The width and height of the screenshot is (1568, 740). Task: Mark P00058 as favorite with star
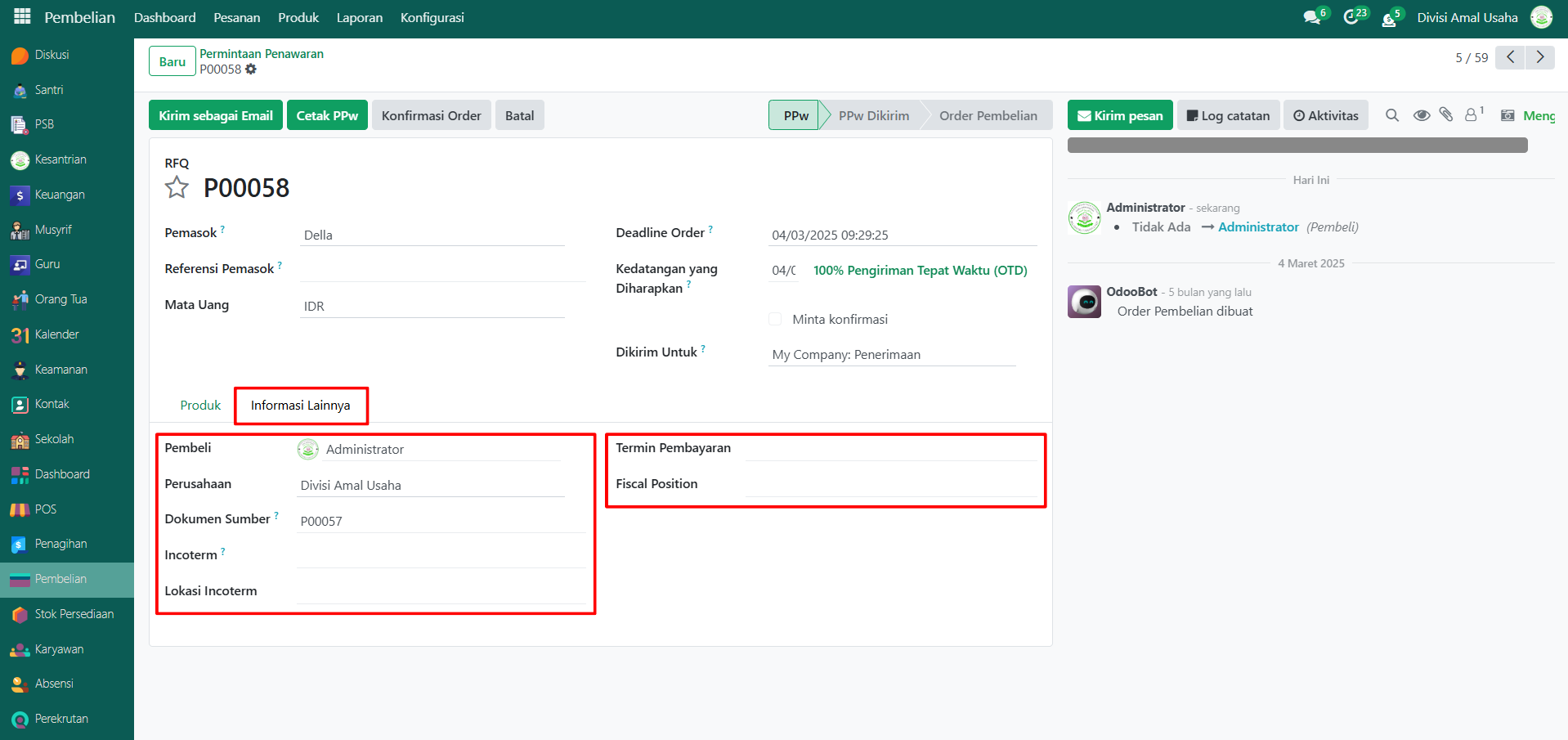[x=177, y=188]
